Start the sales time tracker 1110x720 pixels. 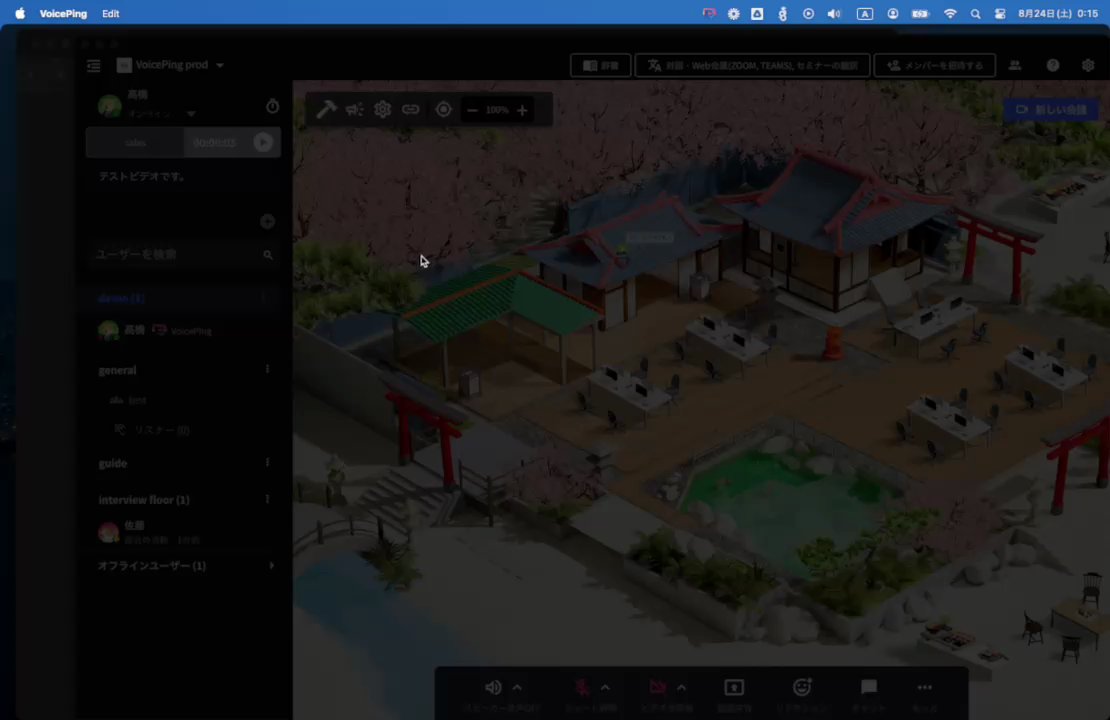pos(263,142)
